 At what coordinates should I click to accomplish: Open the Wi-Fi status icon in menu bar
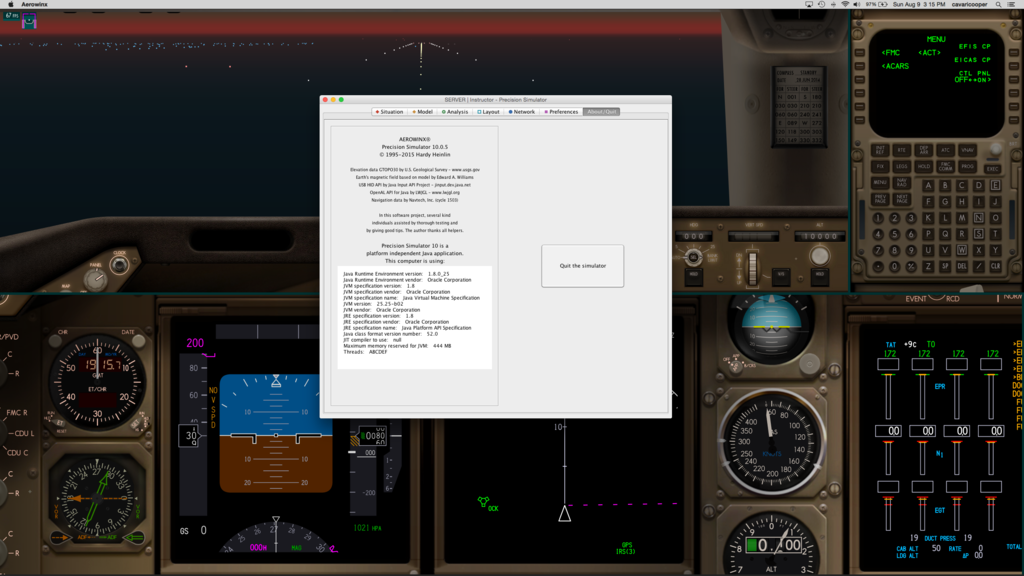(x=845, y=4)
